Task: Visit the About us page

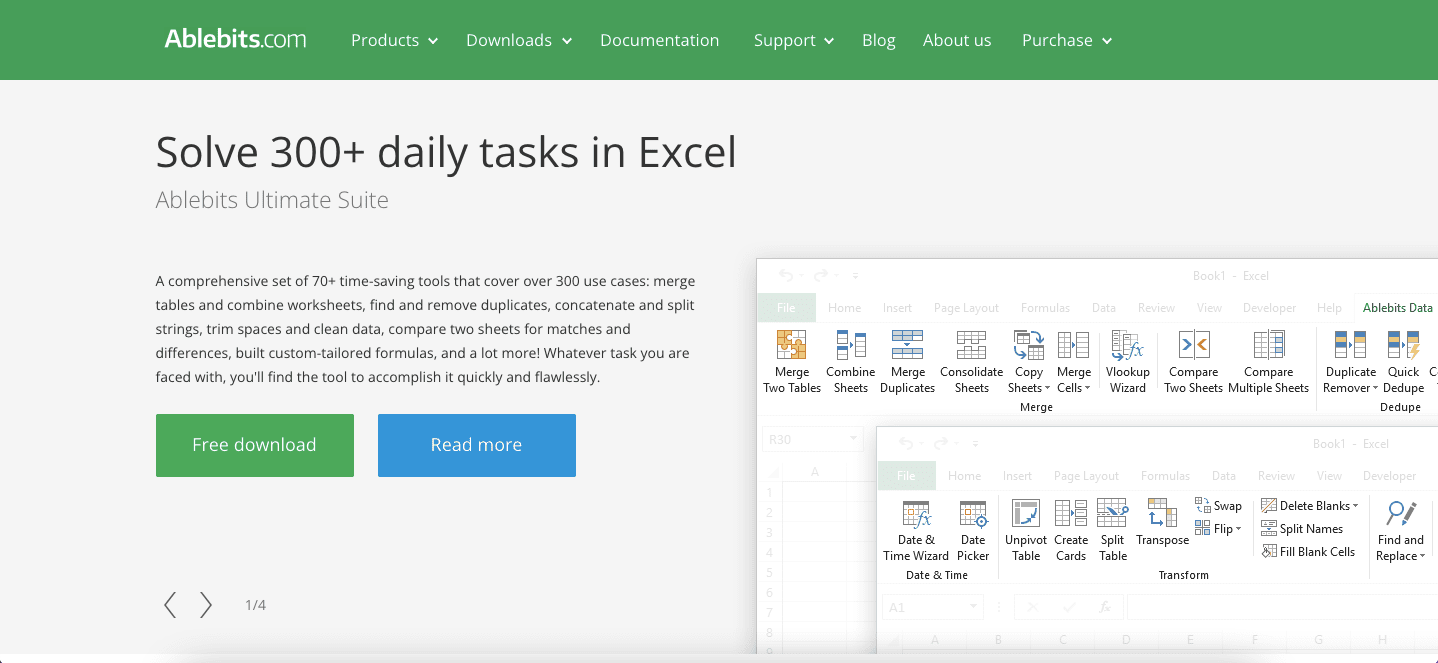Action: point(957,40)
